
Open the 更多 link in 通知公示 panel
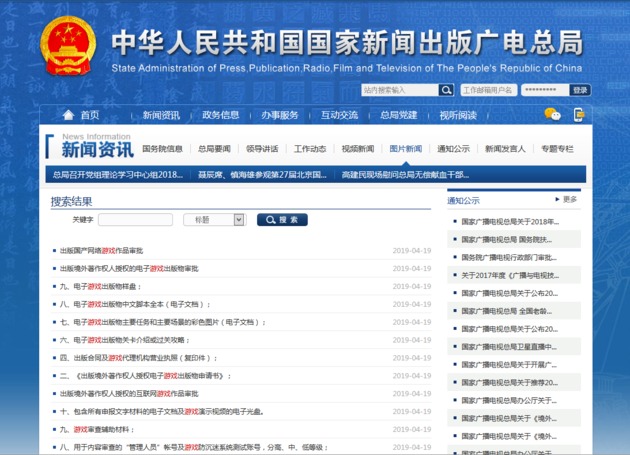(568, 200)
